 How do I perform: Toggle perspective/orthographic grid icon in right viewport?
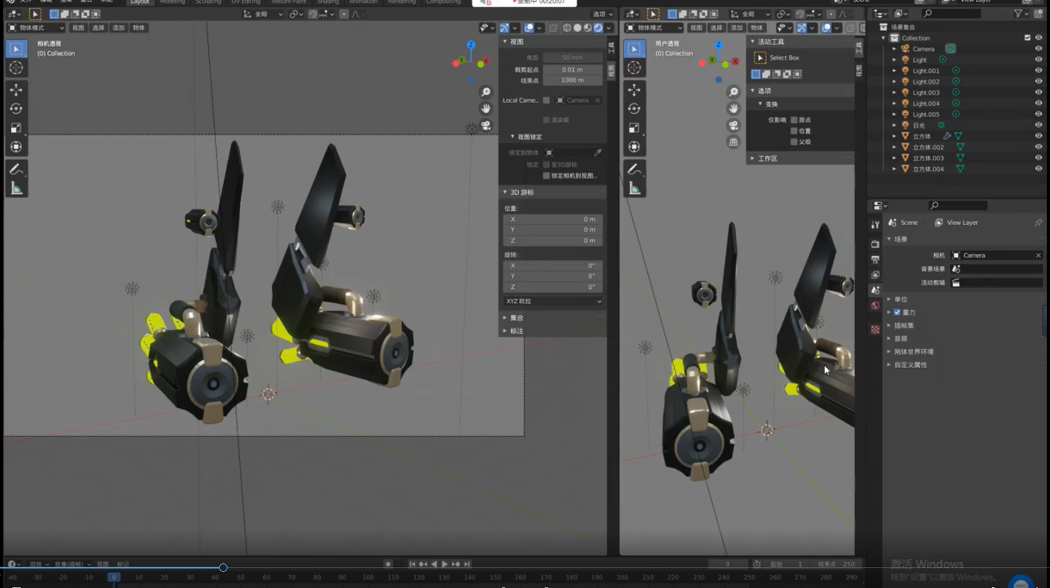733,142
